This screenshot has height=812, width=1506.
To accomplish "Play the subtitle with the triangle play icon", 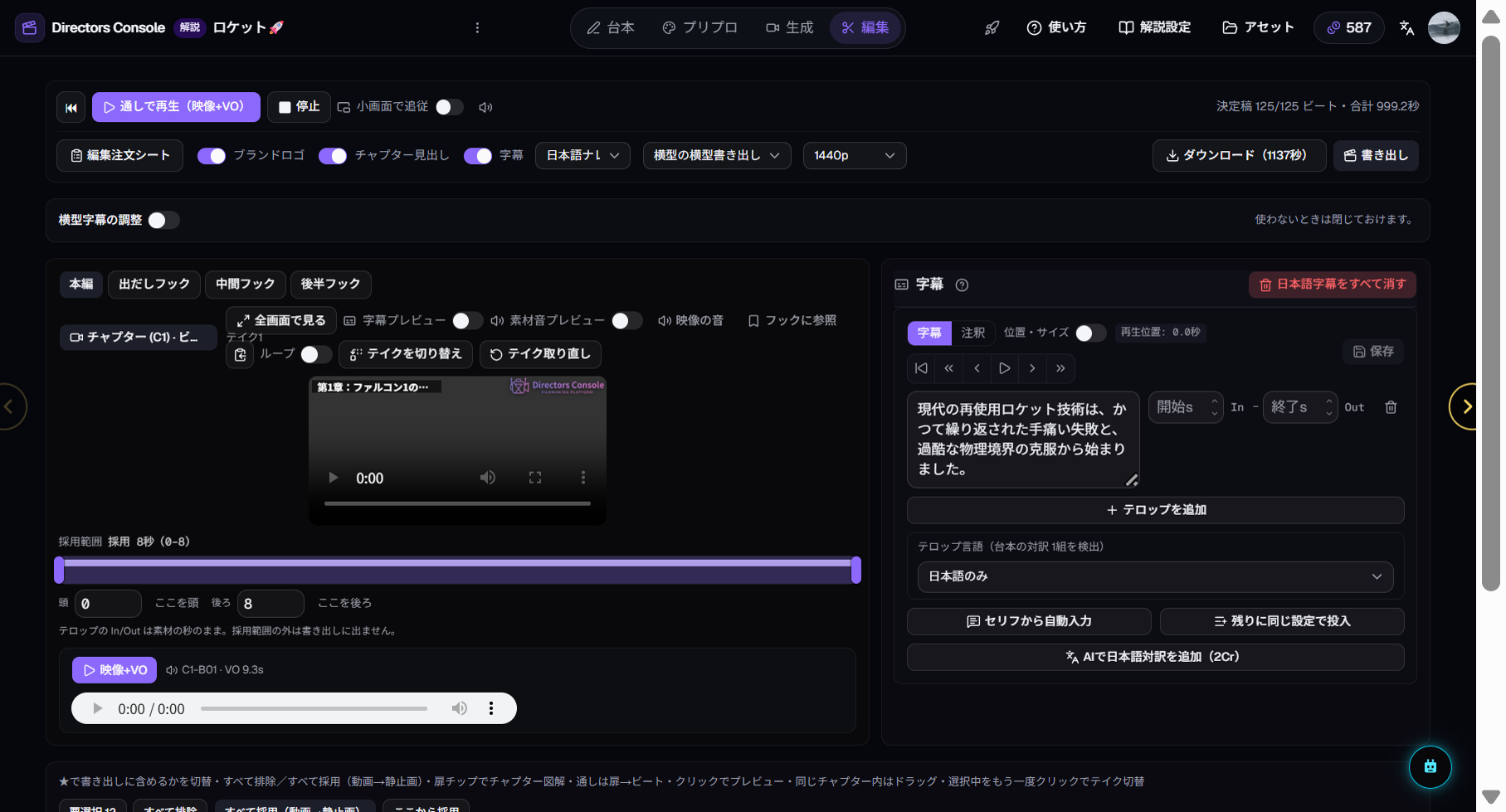I will point(1004,368).
